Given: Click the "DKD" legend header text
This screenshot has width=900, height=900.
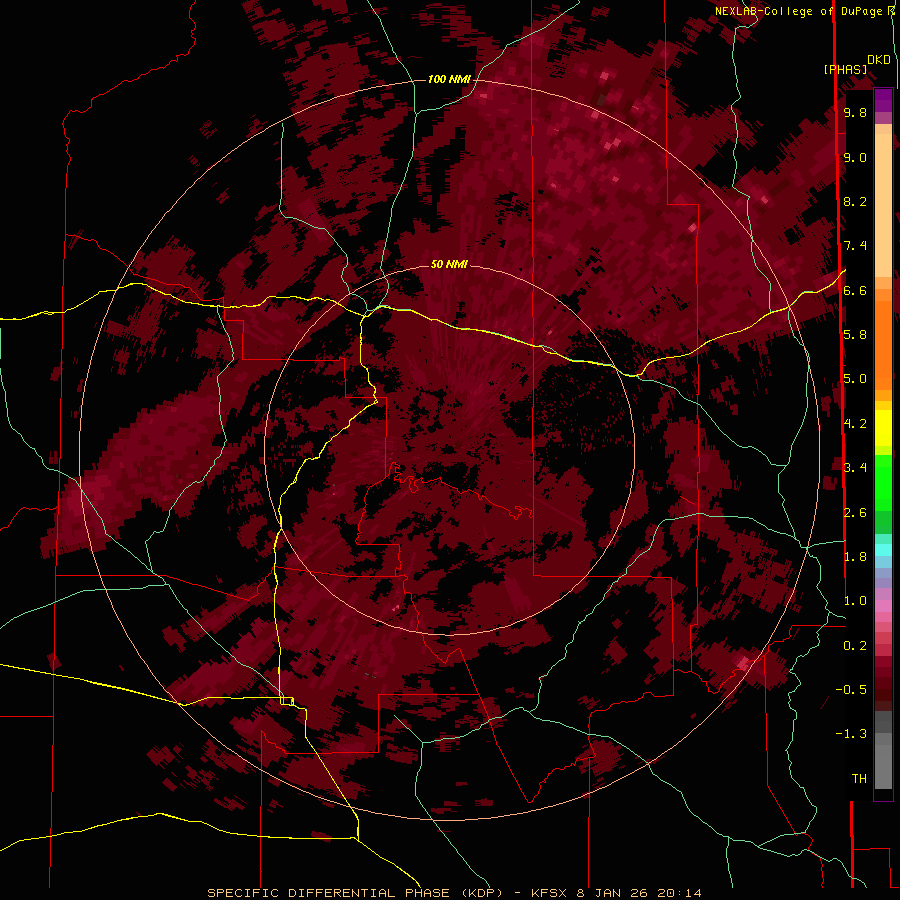Looking at the screenshot, I should pyautogui.click(x=879, y=60).
